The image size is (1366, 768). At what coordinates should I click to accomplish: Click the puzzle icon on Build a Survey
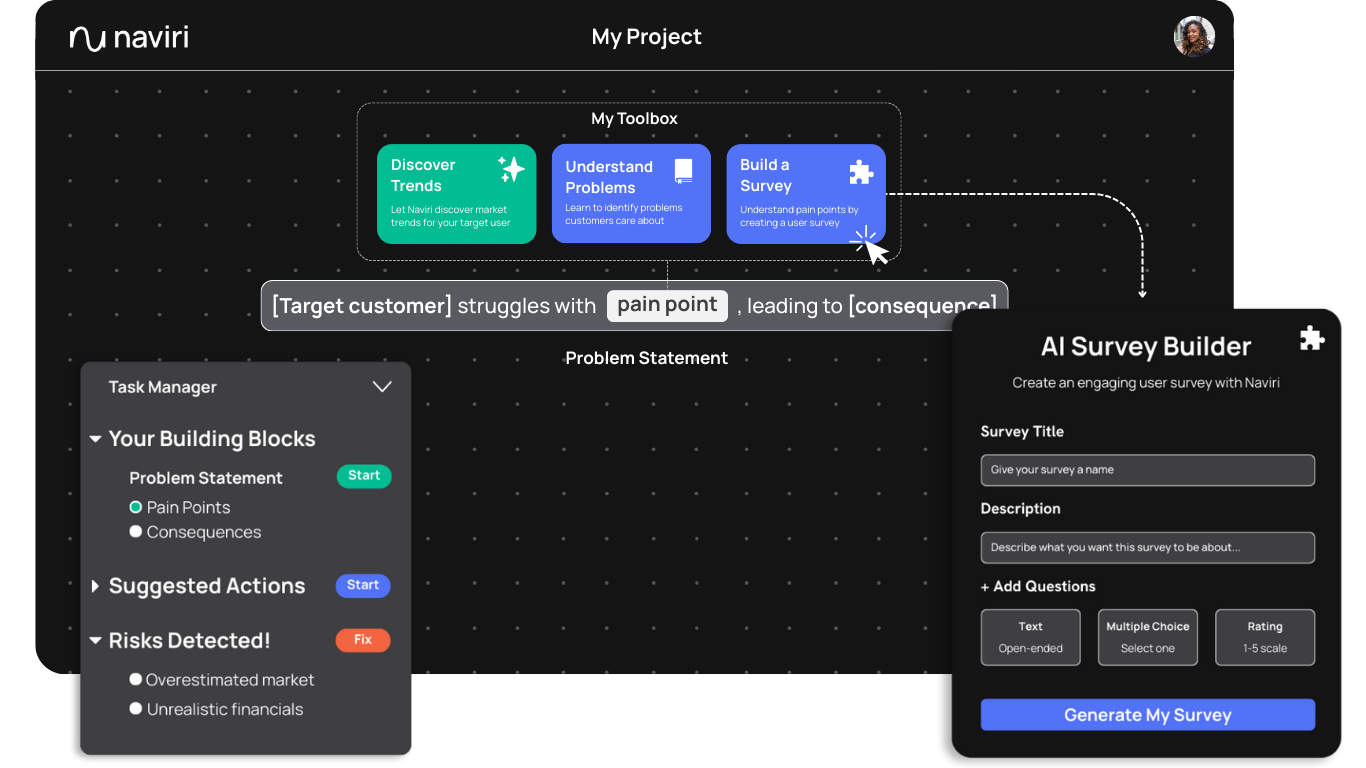860,172
